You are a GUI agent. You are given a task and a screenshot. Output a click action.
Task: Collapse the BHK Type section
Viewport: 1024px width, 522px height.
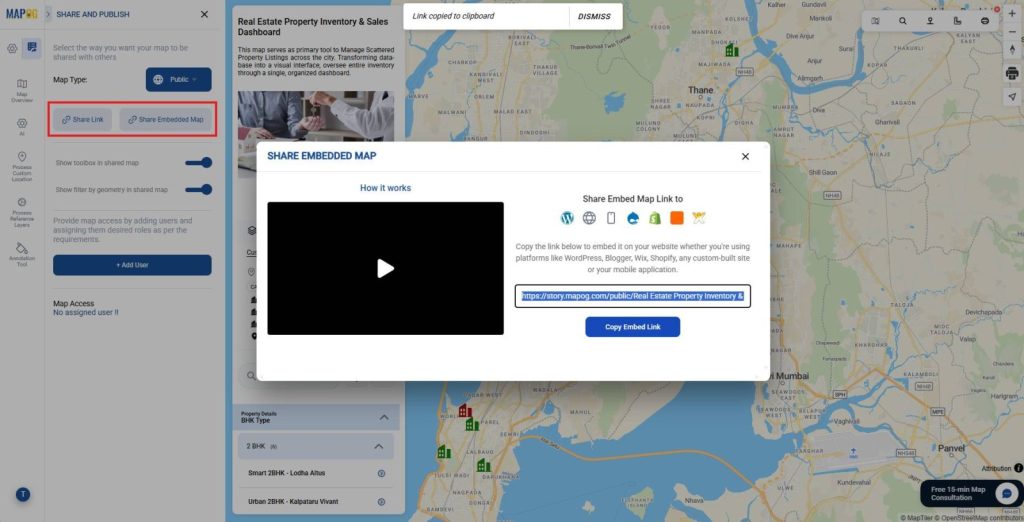click(384, 417)
